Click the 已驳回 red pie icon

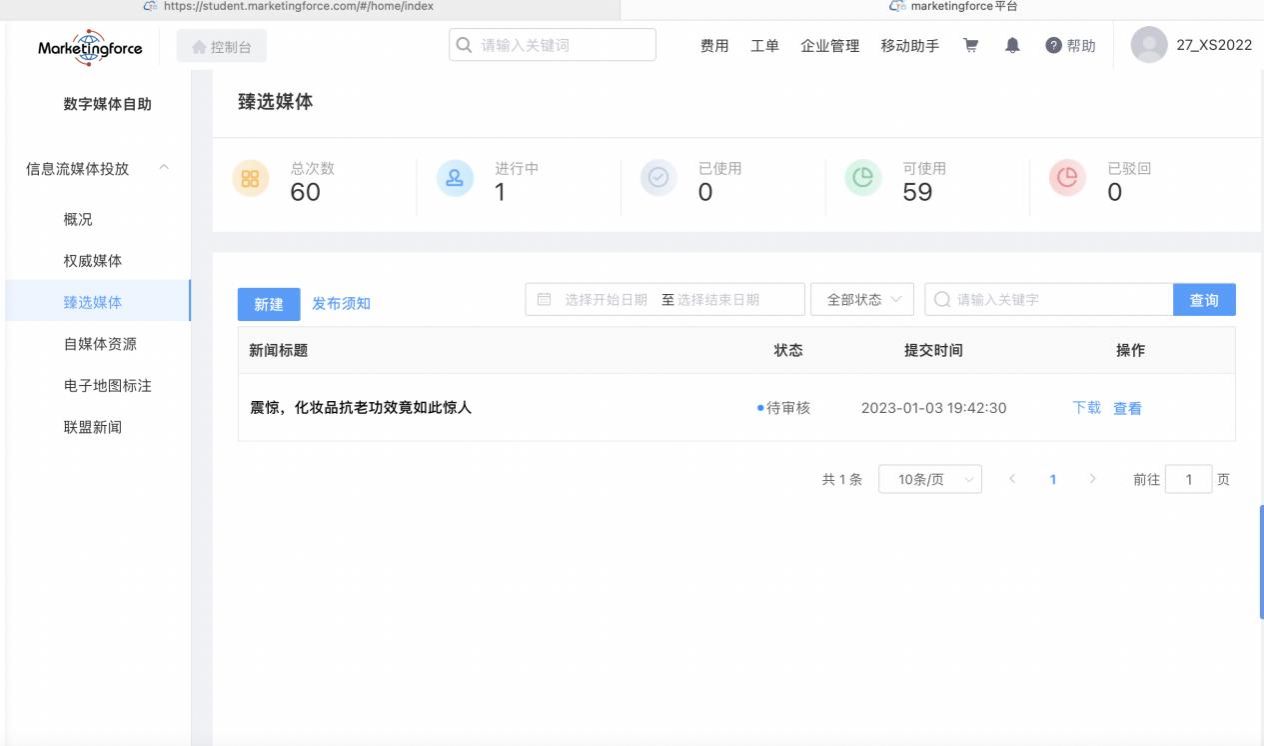[x=1067, y=179]
